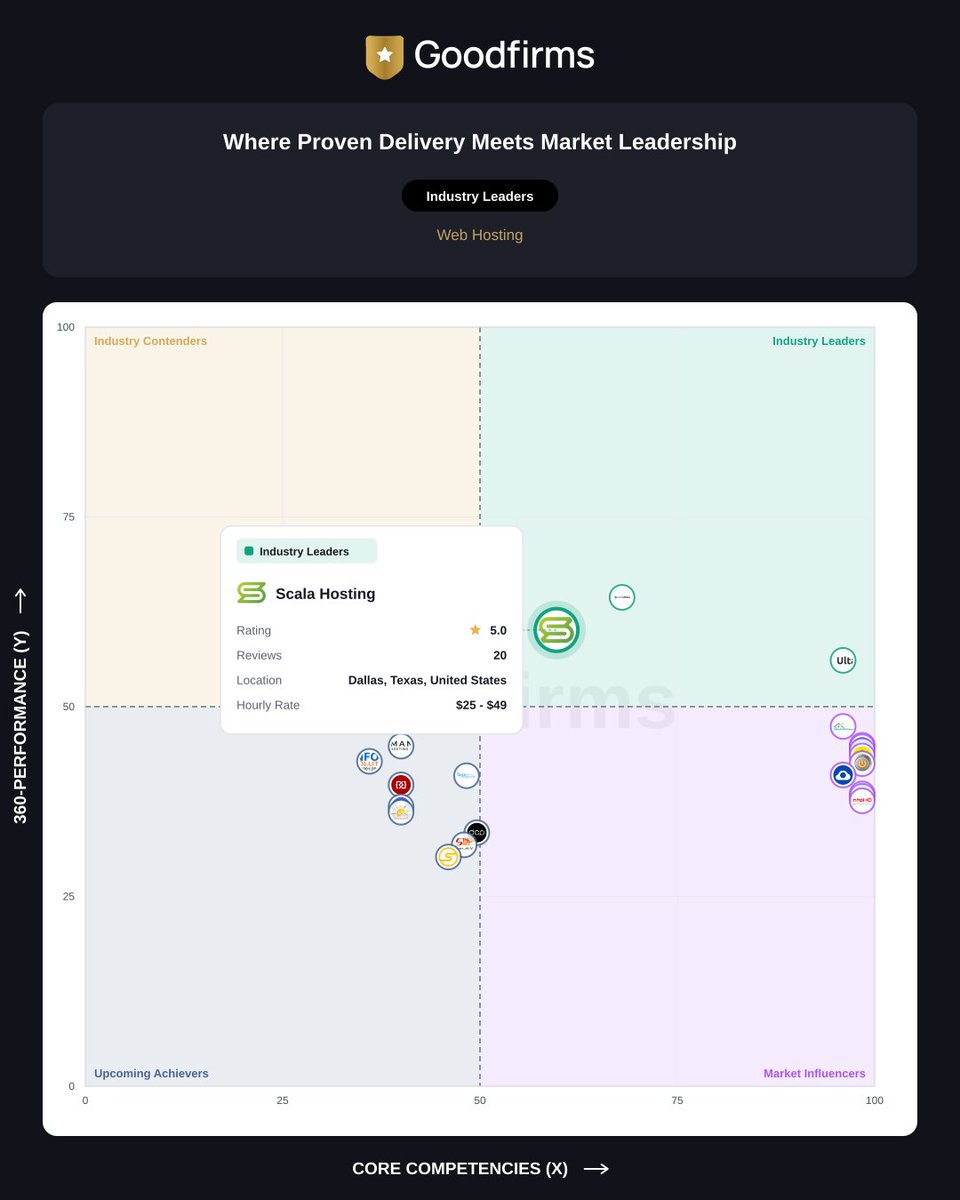Click the gold rating star in tooltip

coord(475,630)
